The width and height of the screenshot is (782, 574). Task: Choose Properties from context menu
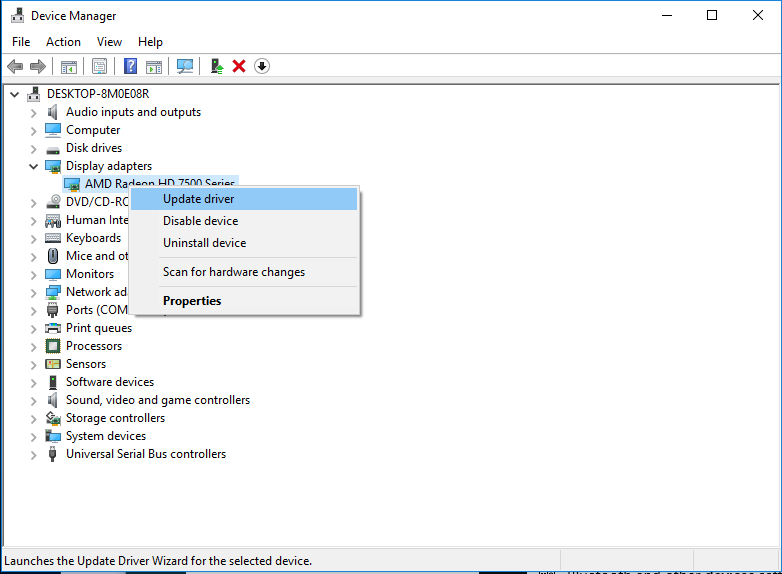244,301
